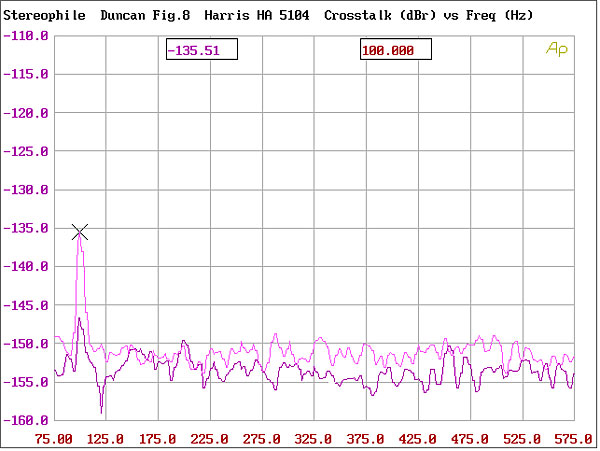The image size is (600, 451).
Task: Click the 125.0 label on frequency axis
Action: [106, 439]
